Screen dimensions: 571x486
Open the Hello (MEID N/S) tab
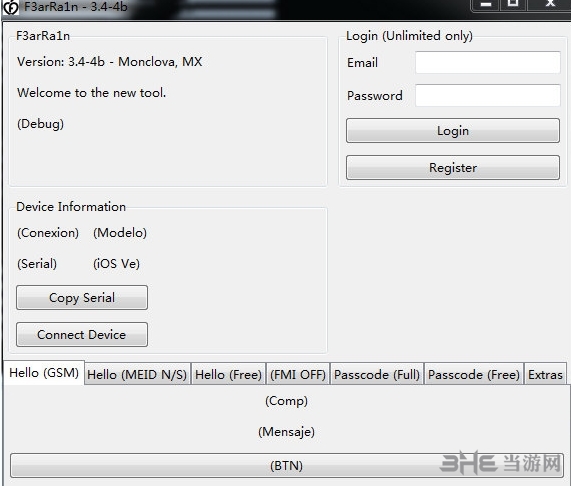[x=137, y=374]
